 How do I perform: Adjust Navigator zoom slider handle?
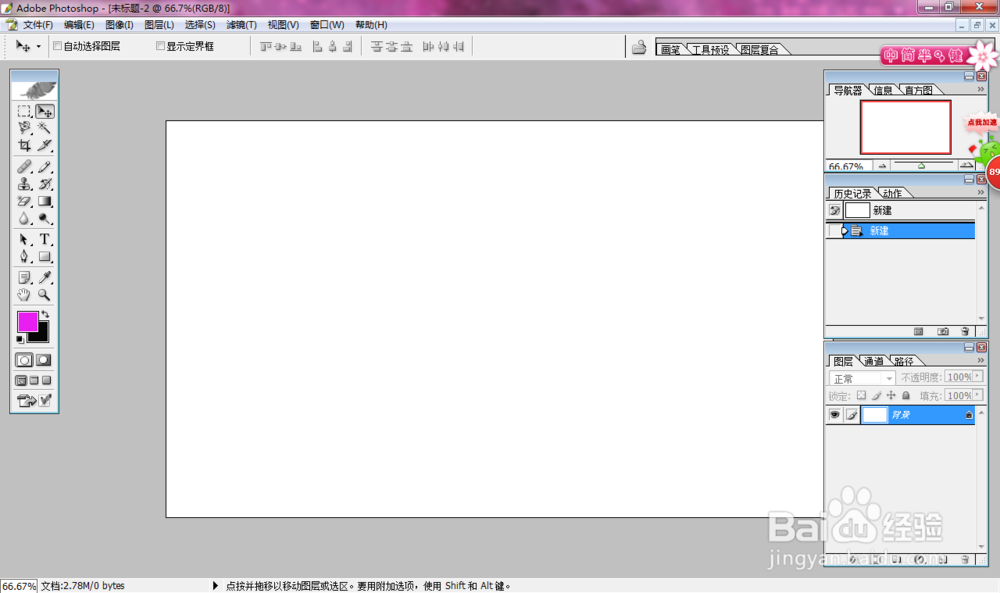pyautogui.click(x=921, y=166)
